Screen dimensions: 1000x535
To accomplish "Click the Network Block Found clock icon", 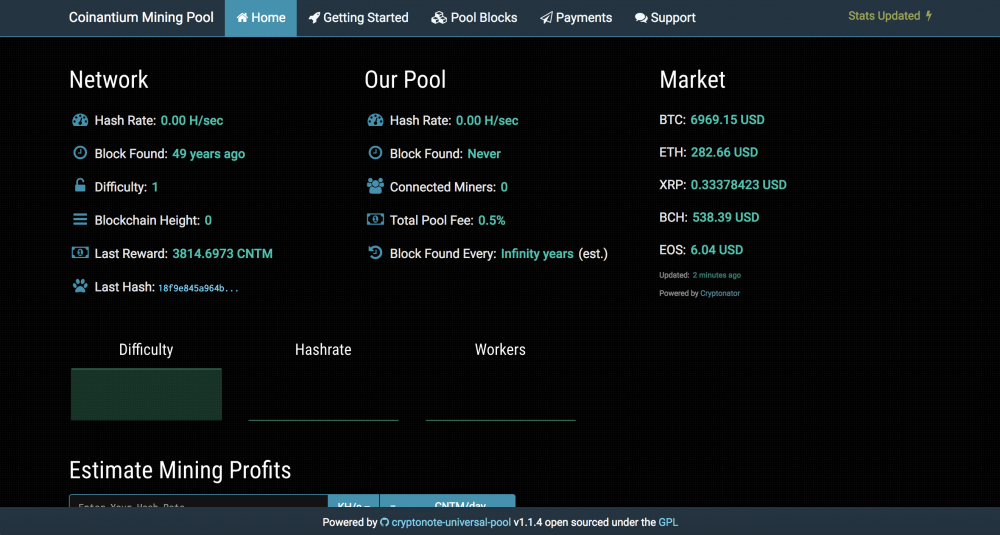I will pyautogui.click(x=80, y=152).
